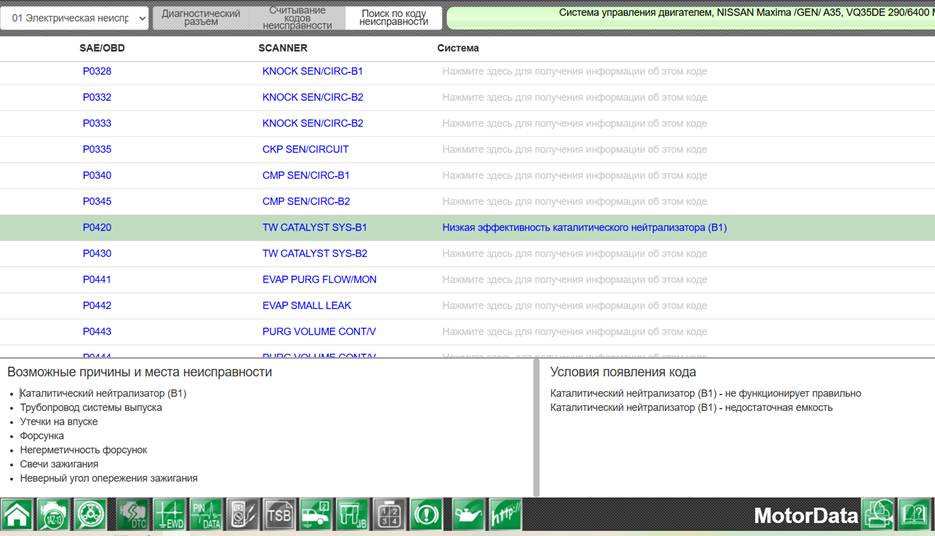Screen dimensions: 935x536
Task: Open the EWD wiring diagrams icon
Action: click(170, 515)
